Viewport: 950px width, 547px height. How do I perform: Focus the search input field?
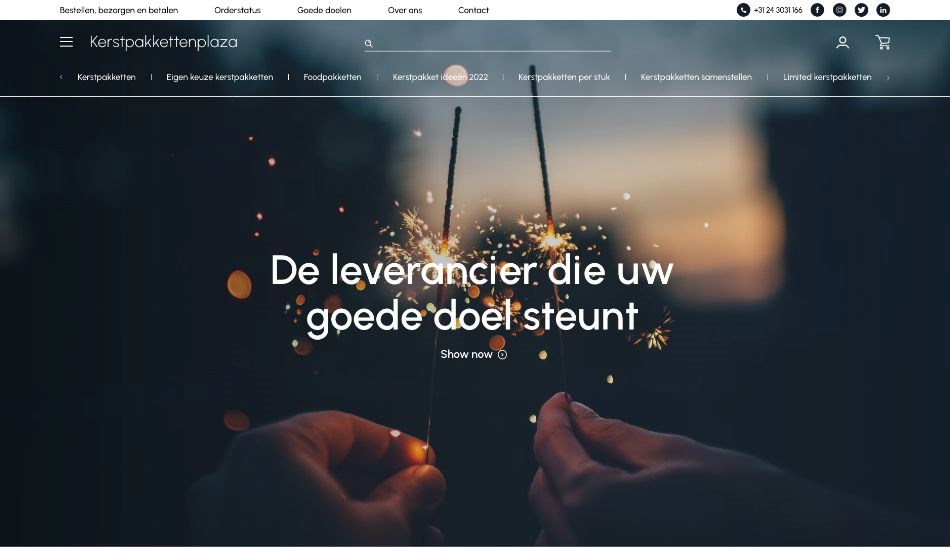click(492, 43)
